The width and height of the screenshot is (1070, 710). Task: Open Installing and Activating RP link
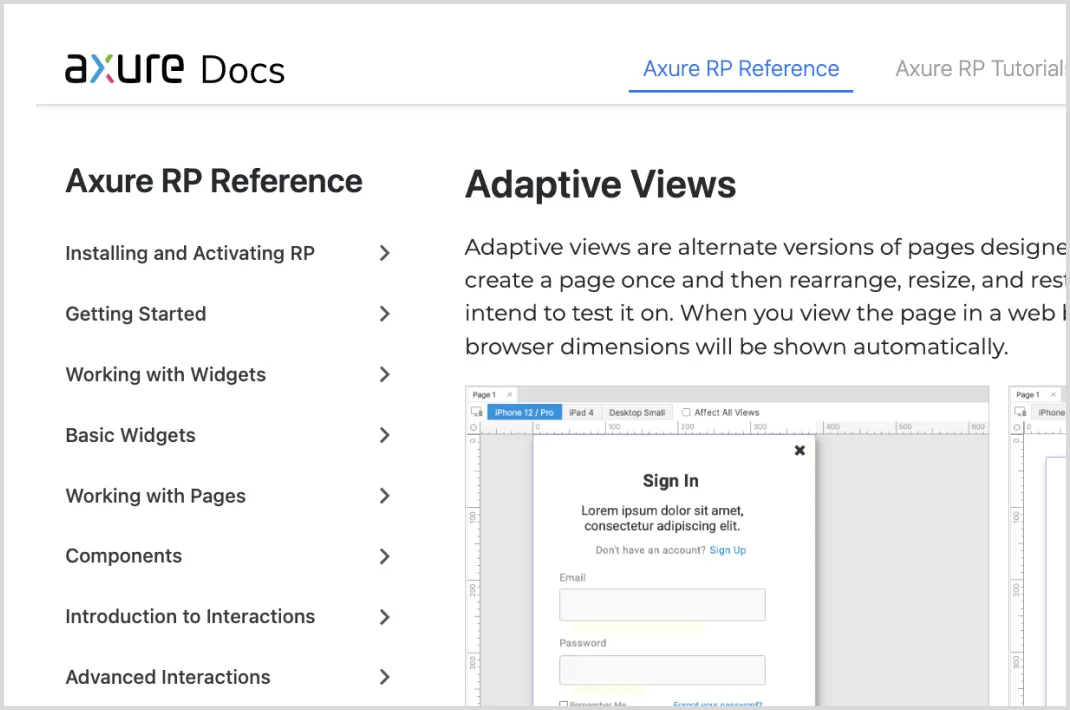coord(190,254)
